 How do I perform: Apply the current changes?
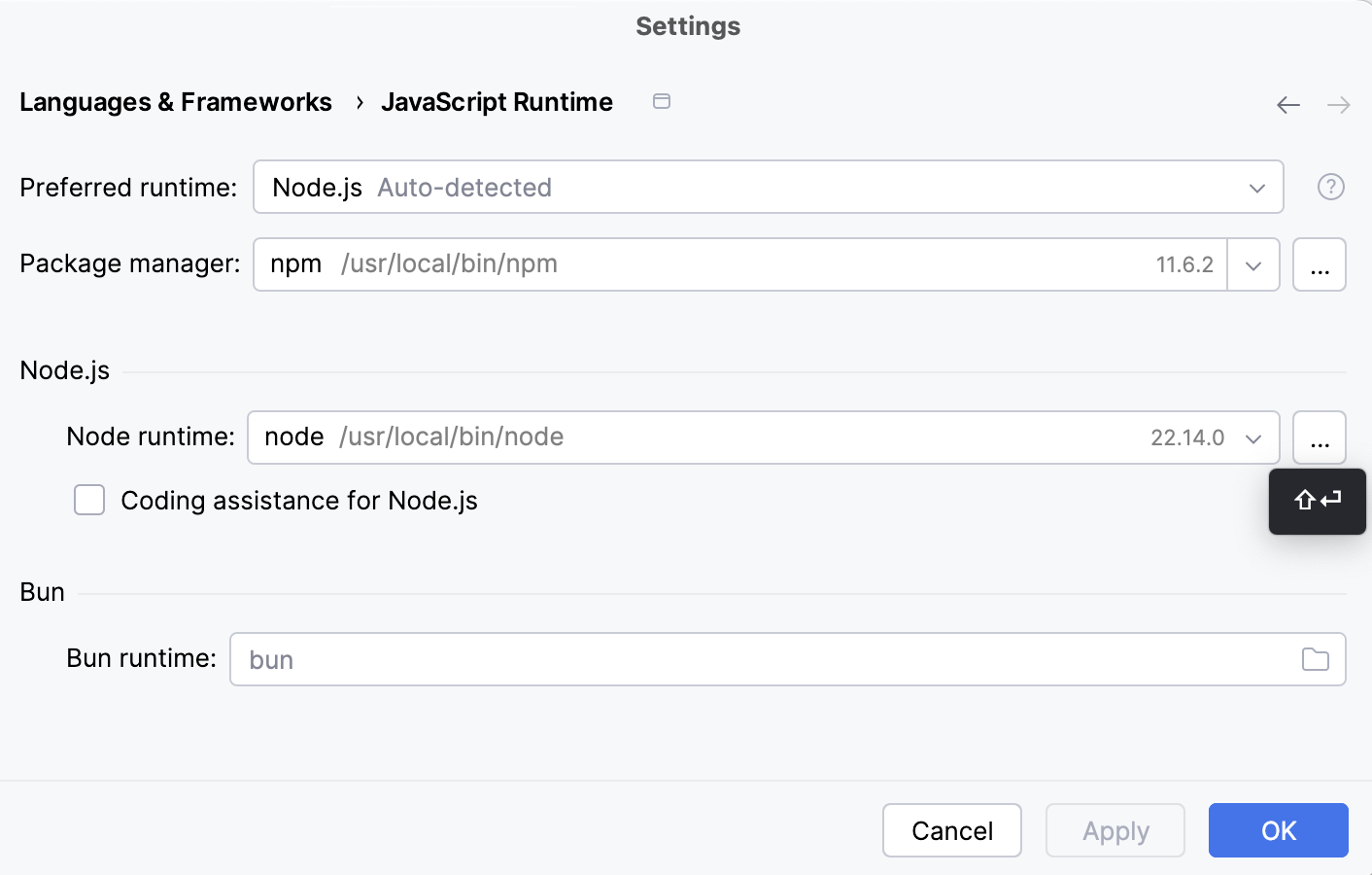[1115, 830]
